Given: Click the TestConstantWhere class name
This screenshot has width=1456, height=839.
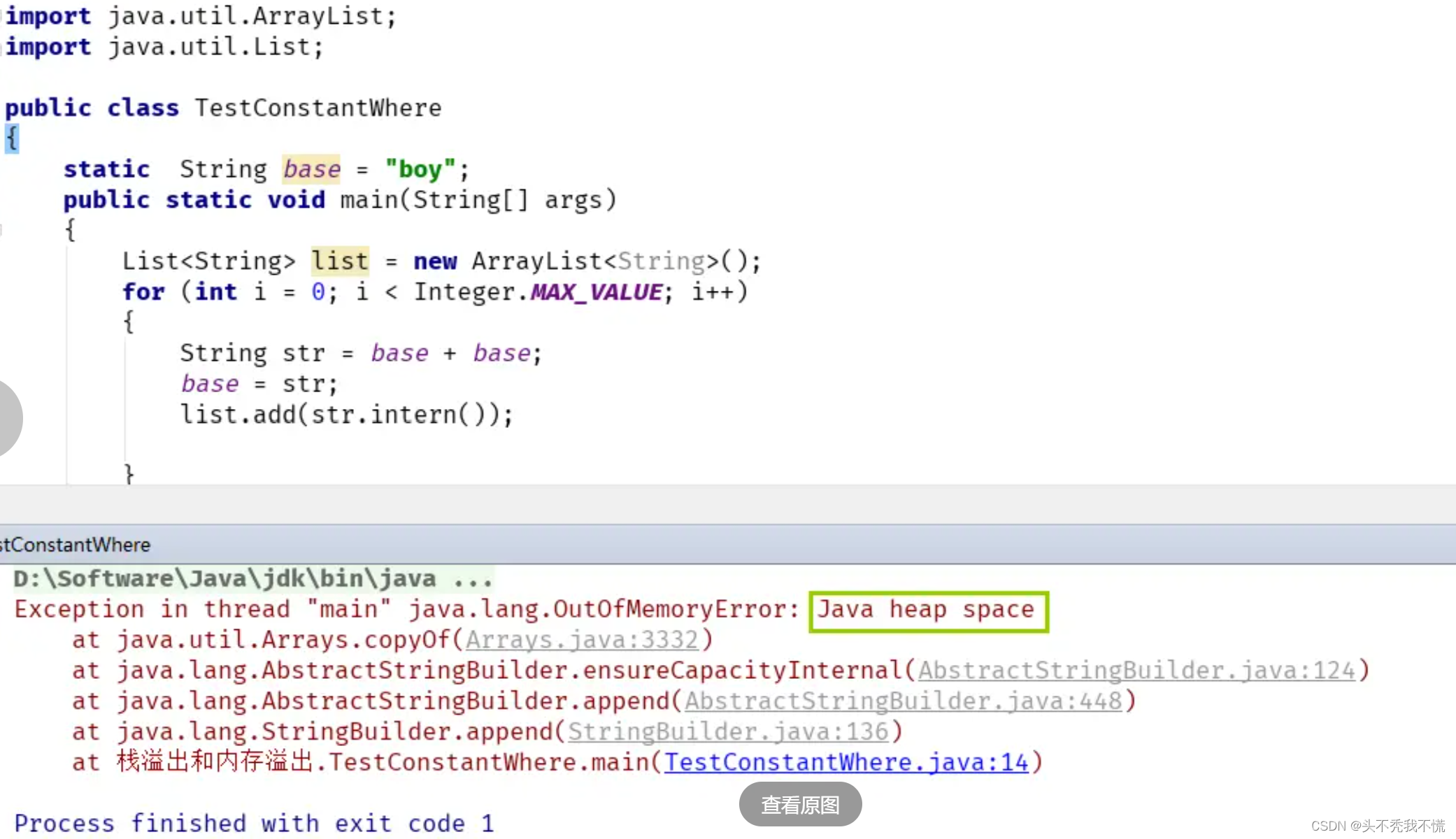Looking at the screenshot, I should [x=318, y=108].
